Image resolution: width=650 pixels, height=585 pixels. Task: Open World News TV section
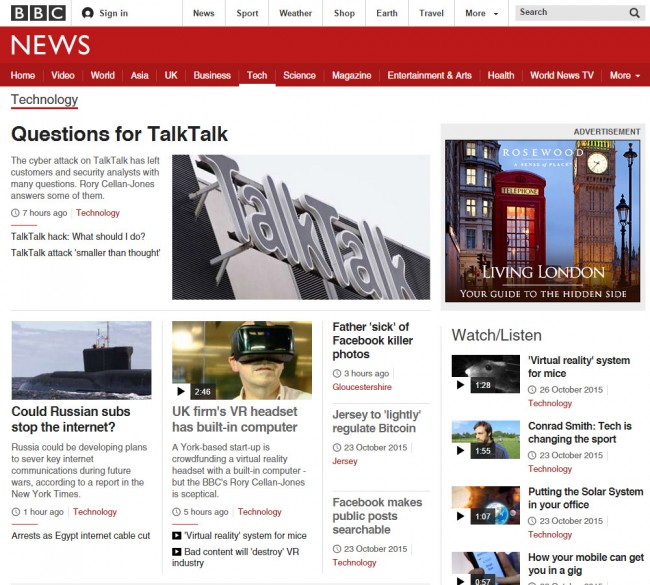click(562, 75)
